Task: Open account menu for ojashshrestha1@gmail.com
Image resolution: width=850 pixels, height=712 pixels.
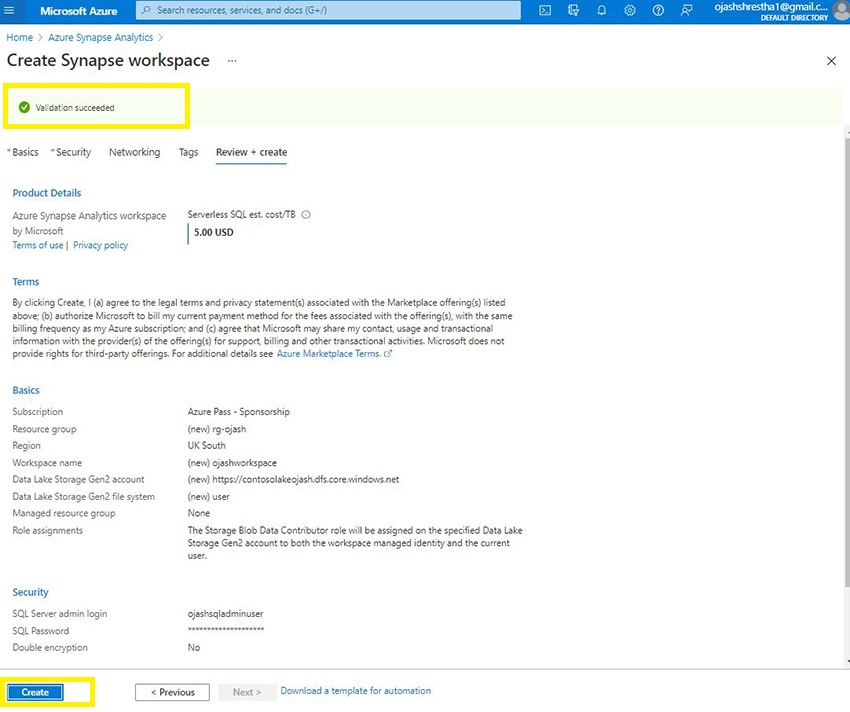Action: 780,11
